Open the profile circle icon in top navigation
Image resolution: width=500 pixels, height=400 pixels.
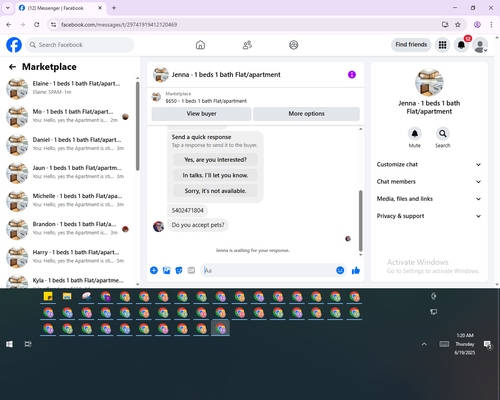294,45
